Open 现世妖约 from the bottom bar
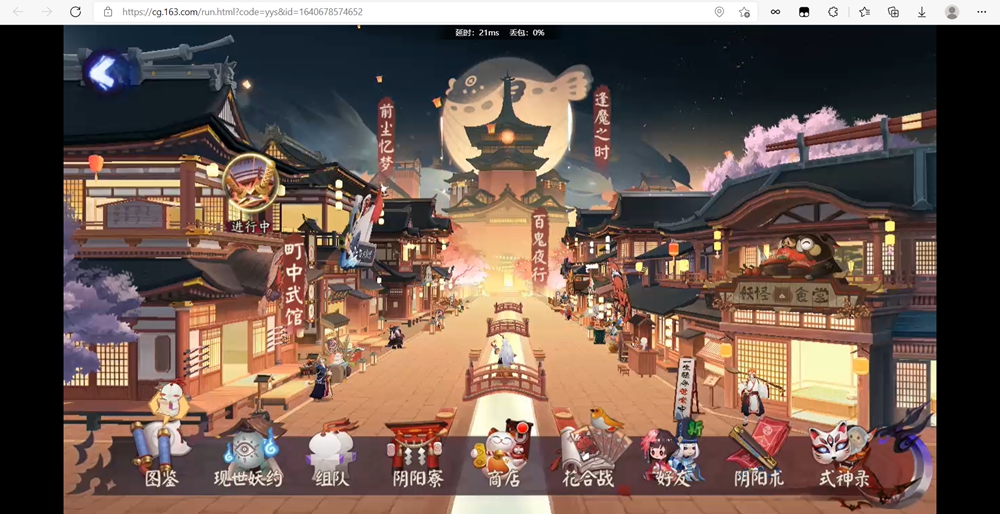The image size is (1000, 514). point(248,454)
